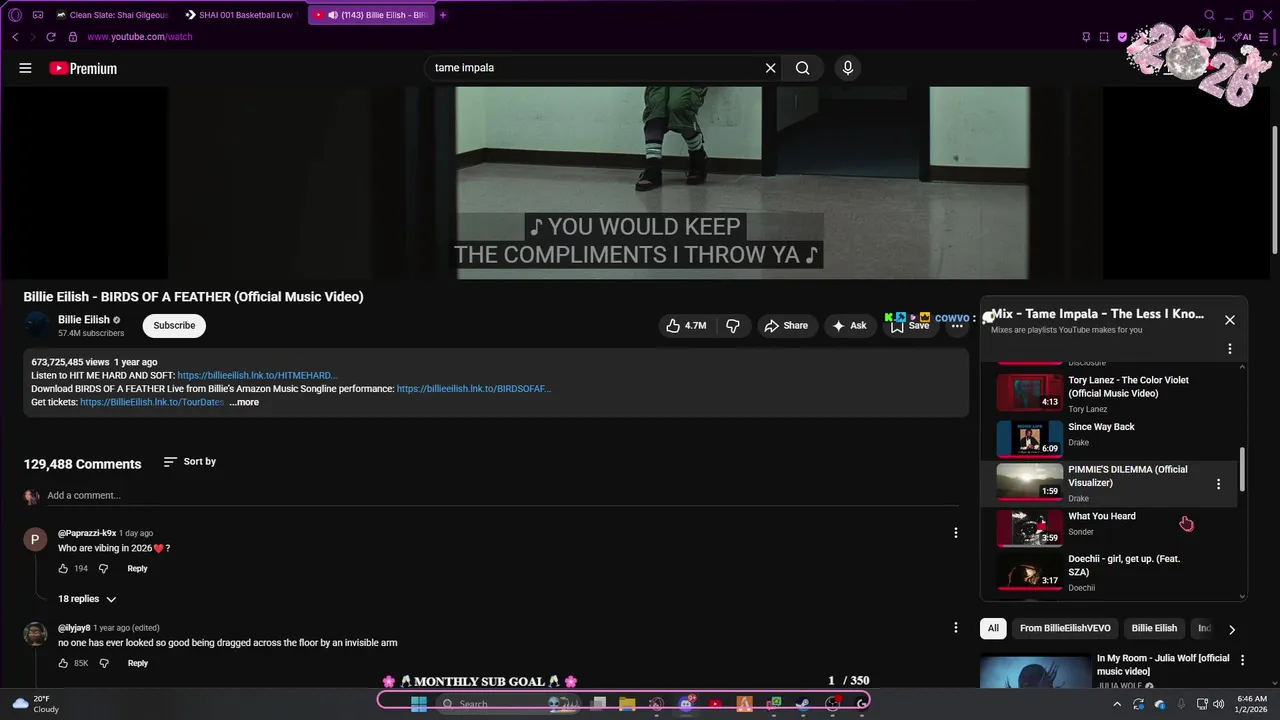The image size is (1280, 720).
Task: Open options for PIMMIE'S DILEMMA item
Action: (x=1218, y=484)
